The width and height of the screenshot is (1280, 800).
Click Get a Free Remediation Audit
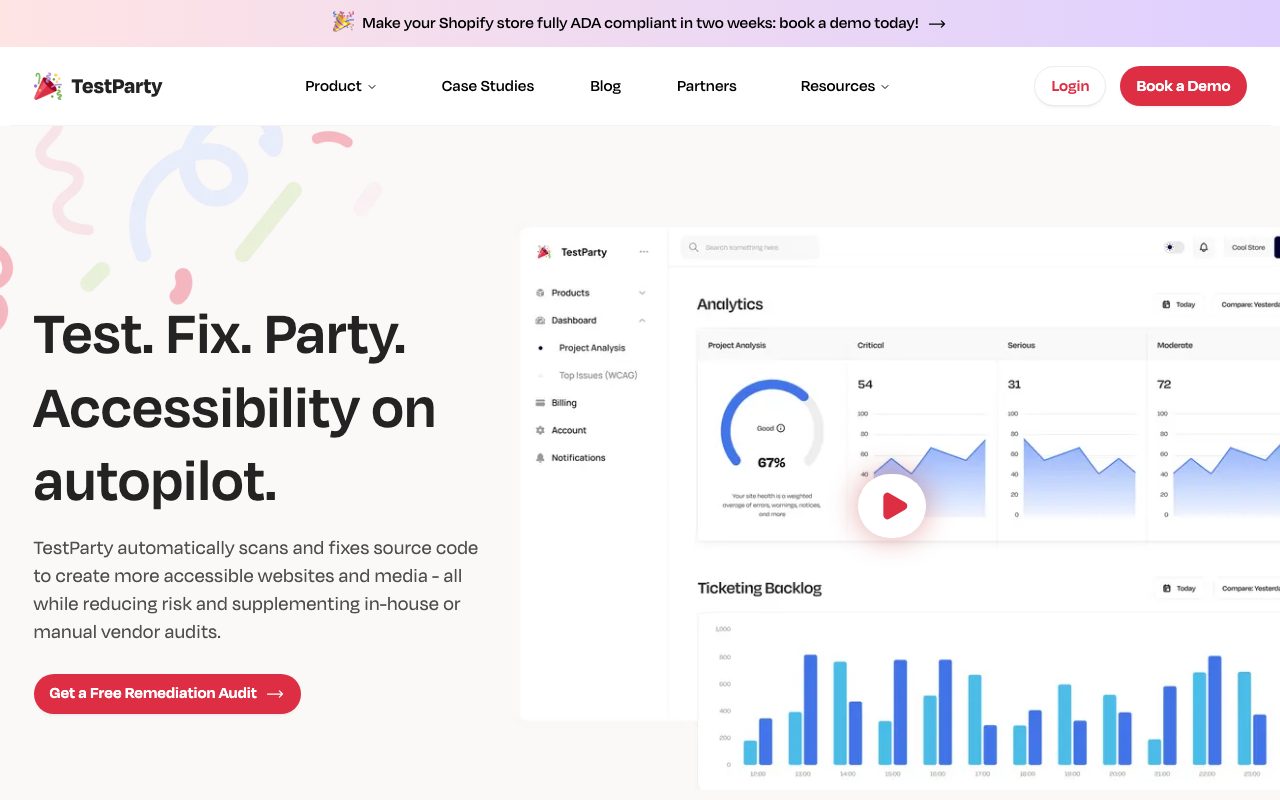coord(167,694)
